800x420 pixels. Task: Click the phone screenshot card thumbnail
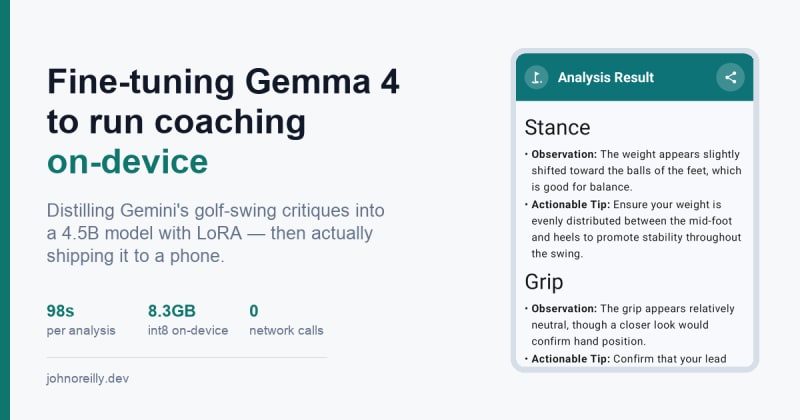coord(634,210)
